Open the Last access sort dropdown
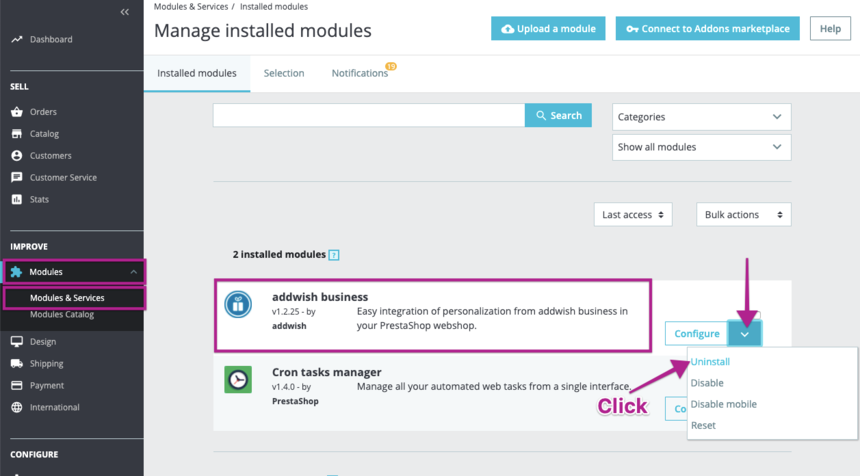 click(632, 215)
